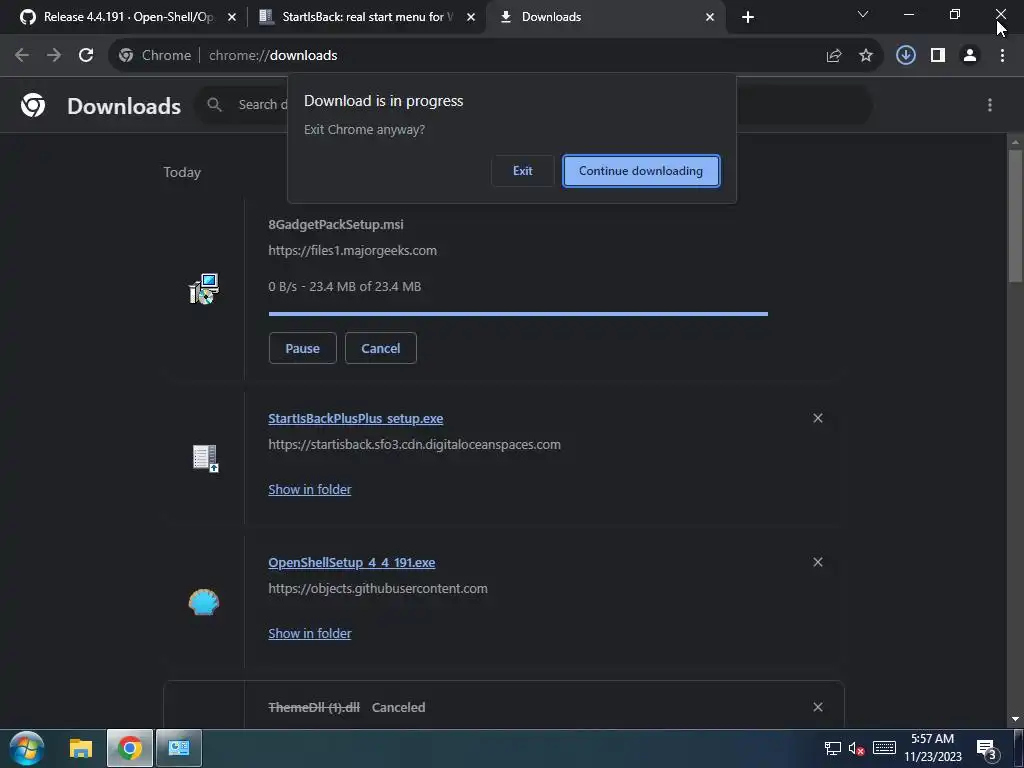Click the chrome://downloads address bar

pos(496,56)
